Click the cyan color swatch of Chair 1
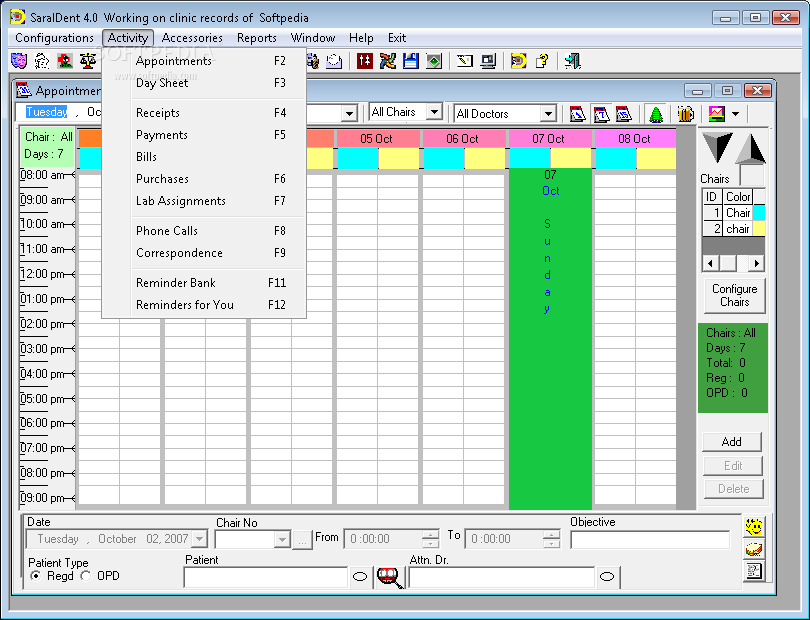The image size is (810, 620). point(759,213)
